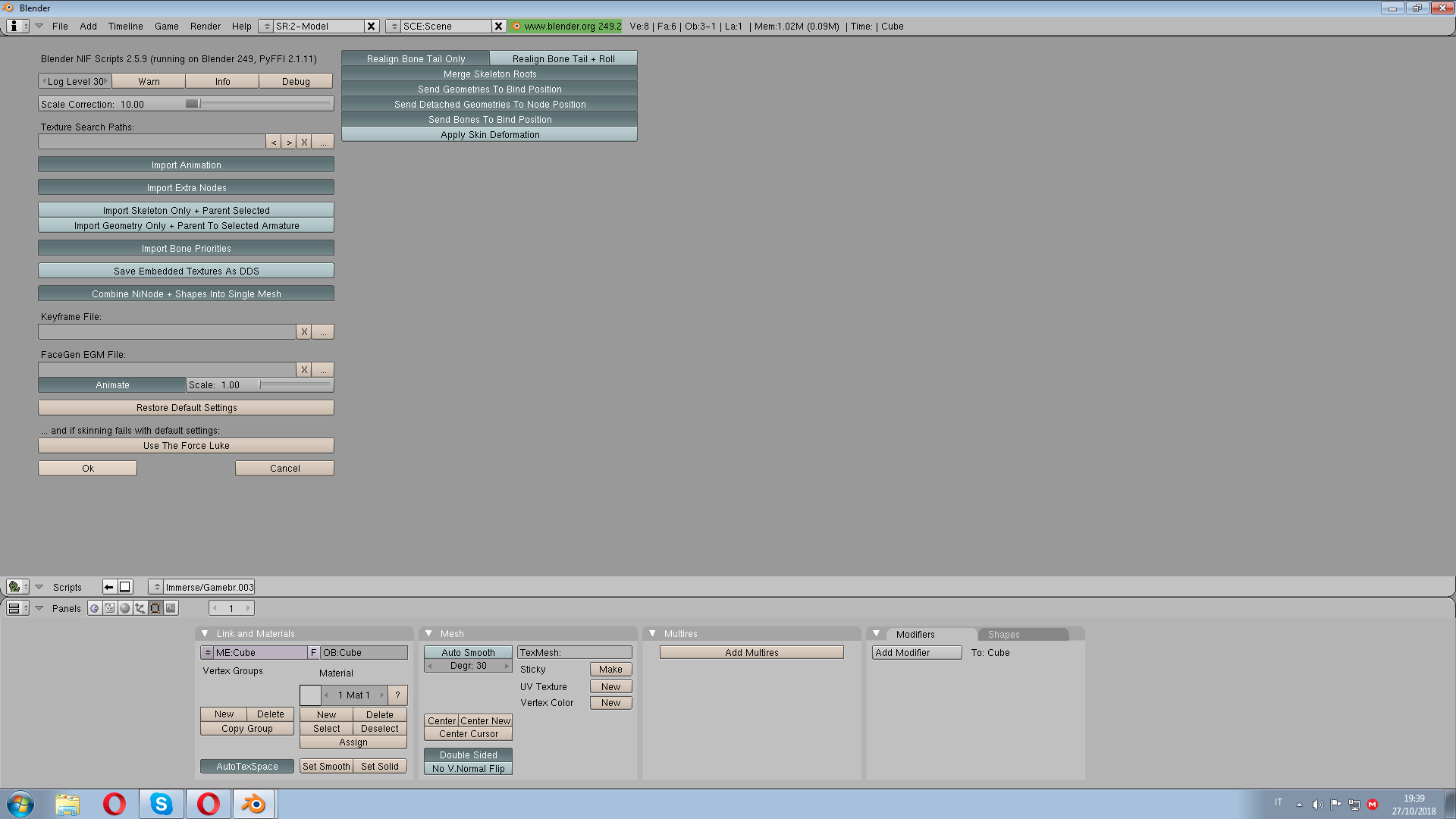Browse for a FaceGen EGM file

pyautogui.click(x=323, y=370)
